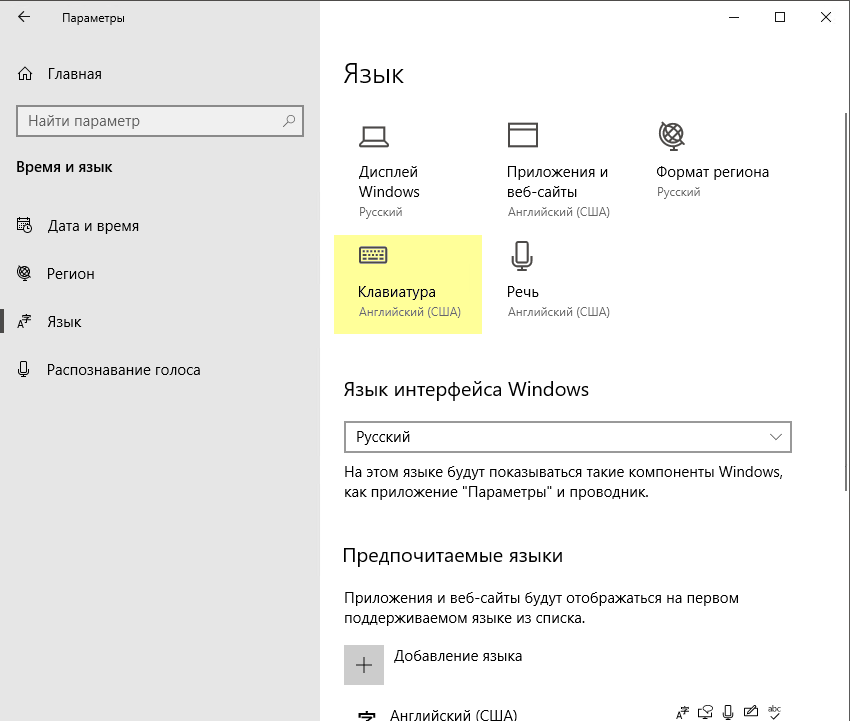Close the Параметры window
The image size is (850, 721).
point(826,17)
